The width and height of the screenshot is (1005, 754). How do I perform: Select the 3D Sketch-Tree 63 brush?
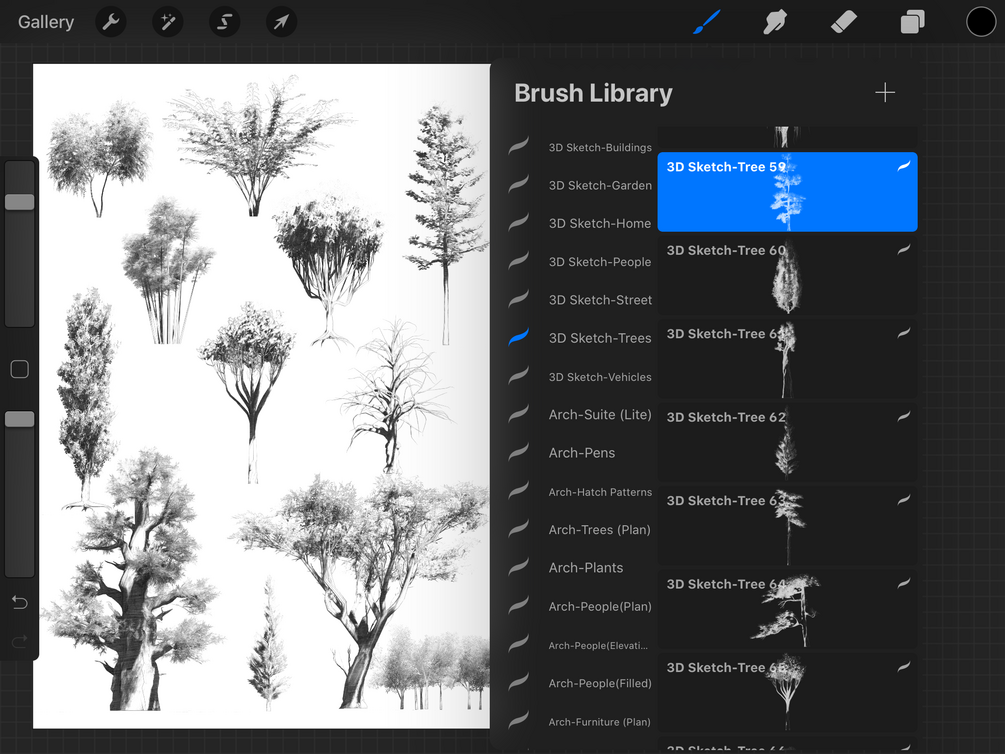(787, 525)
